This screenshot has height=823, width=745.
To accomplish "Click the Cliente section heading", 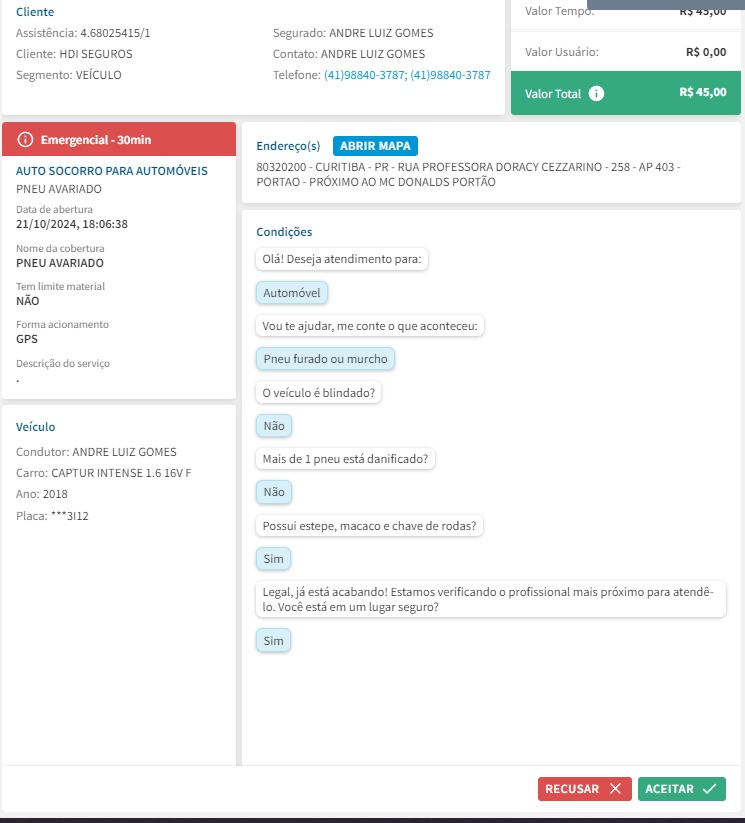I will (x=35, y=12).
